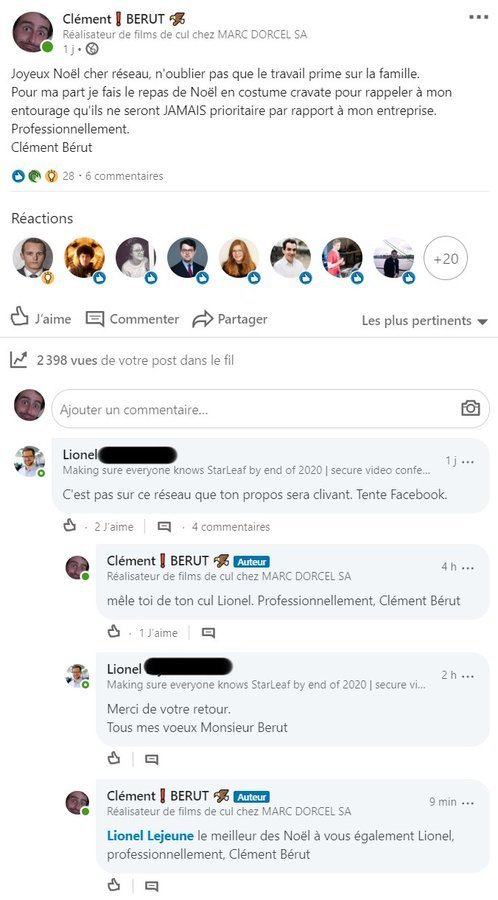Click reply icon under 'mêle toi de ton cul' comment
Screen dimensions: 498x900
point(208,633)
